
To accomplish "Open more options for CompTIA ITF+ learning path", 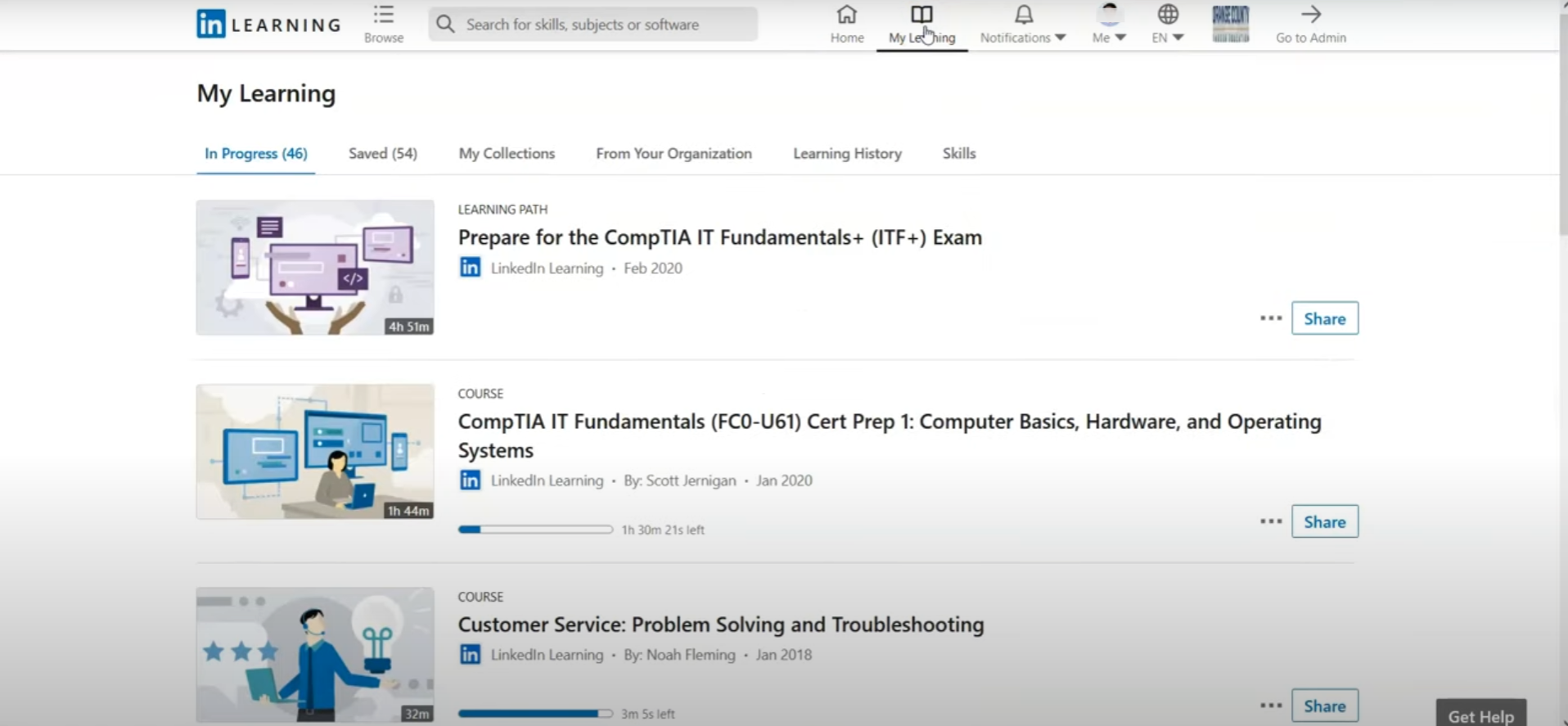I will [x=1271, y=318].
